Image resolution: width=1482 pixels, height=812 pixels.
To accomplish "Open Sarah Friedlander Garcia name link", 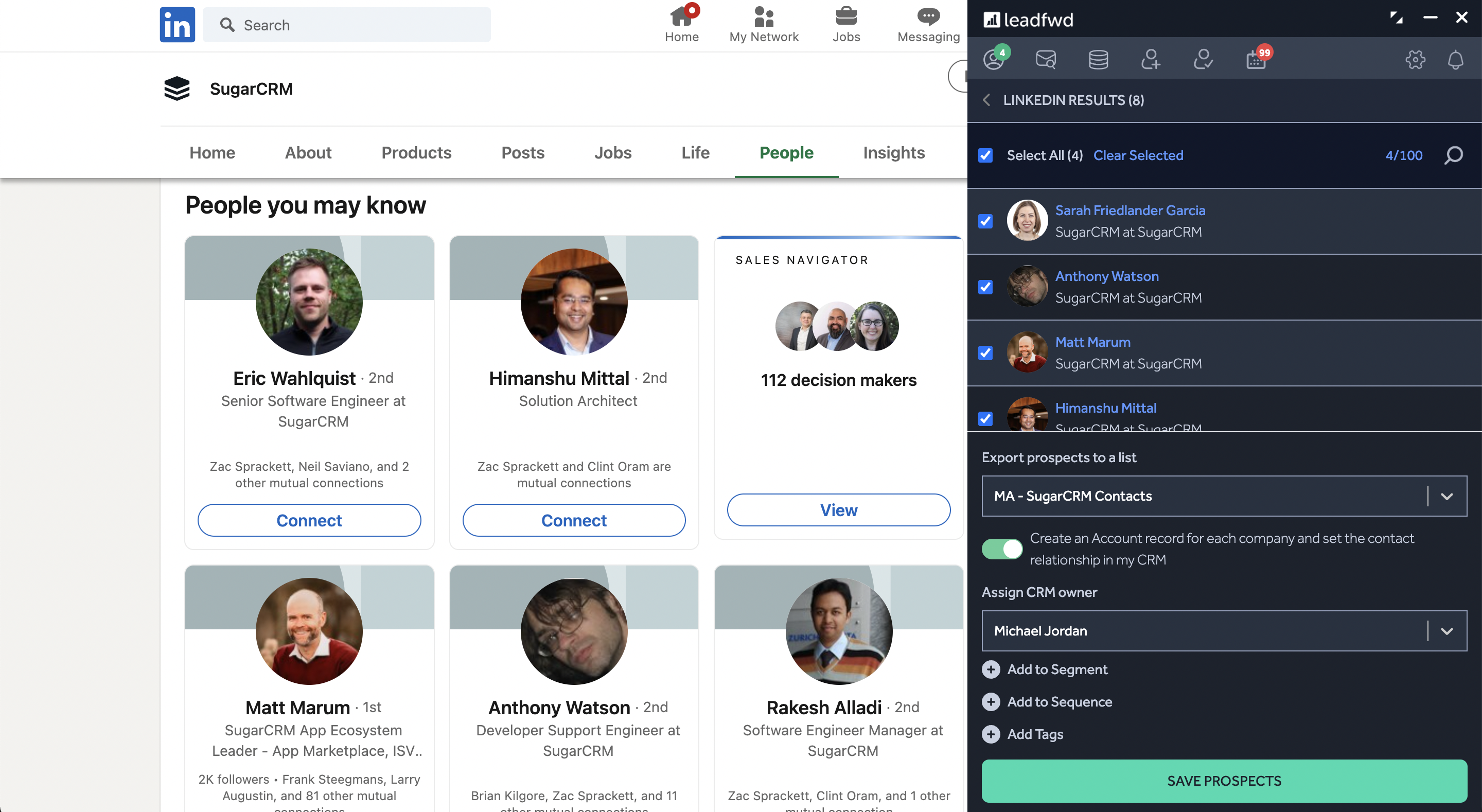I will (x=1130, y=210).
